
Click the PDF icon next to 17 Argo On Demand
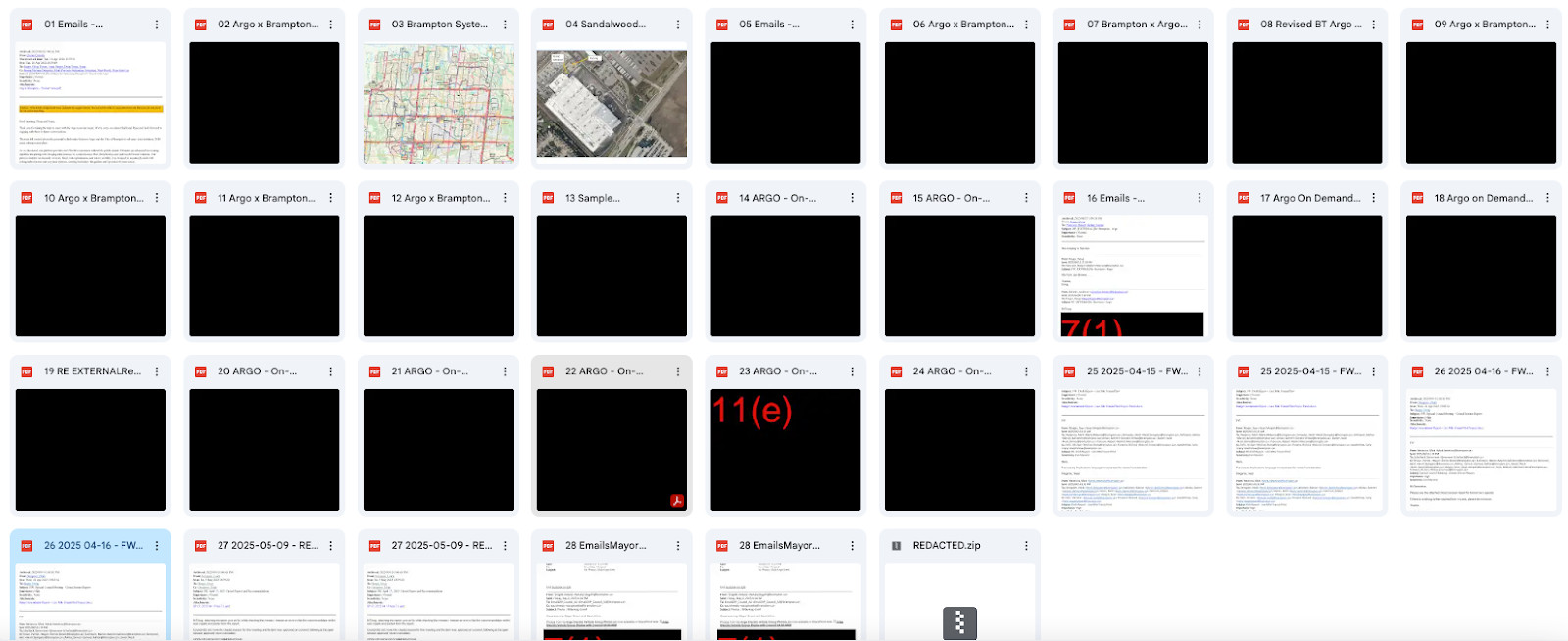click(x=1243, y=198)
